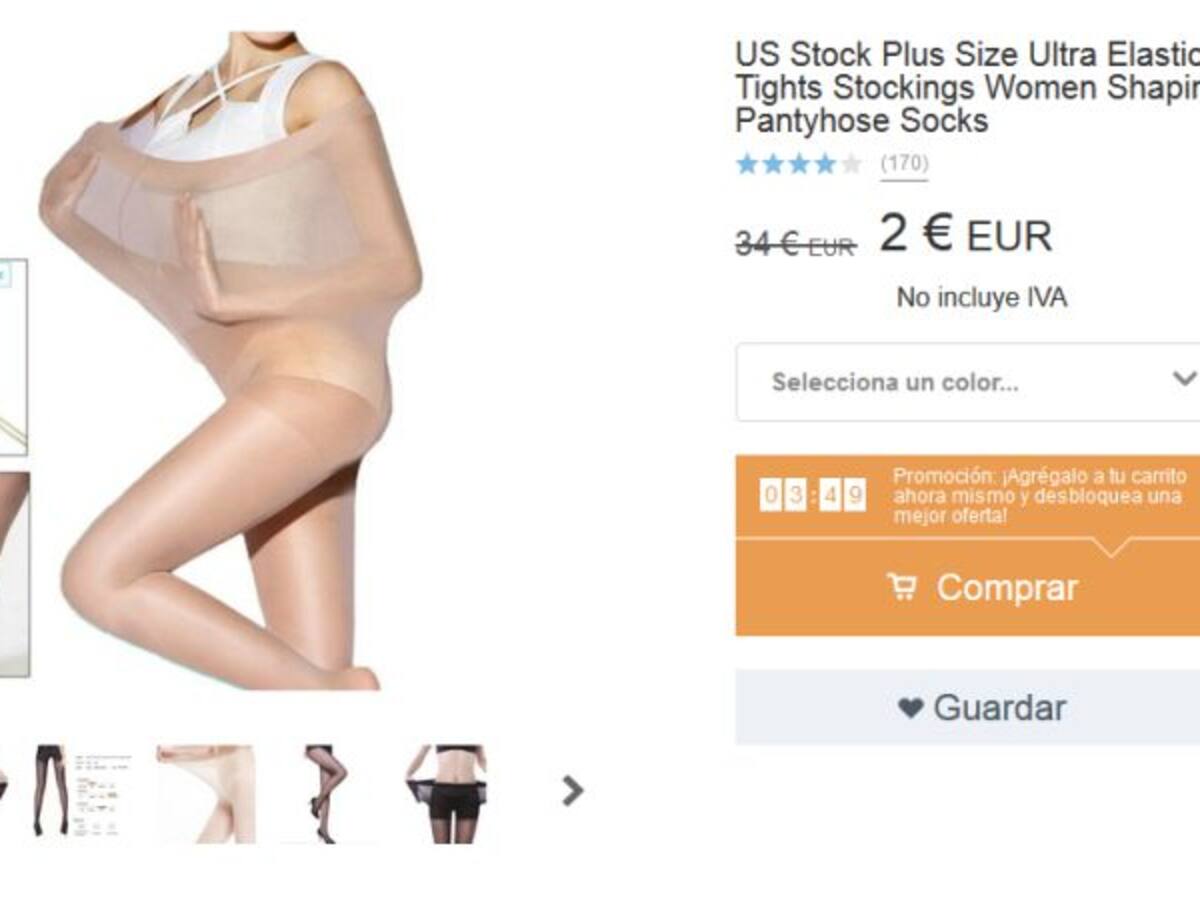Screen dimensions: 1200x900
Task: Select the black stretched waistband thumbnail
Action: coord(446,794)
